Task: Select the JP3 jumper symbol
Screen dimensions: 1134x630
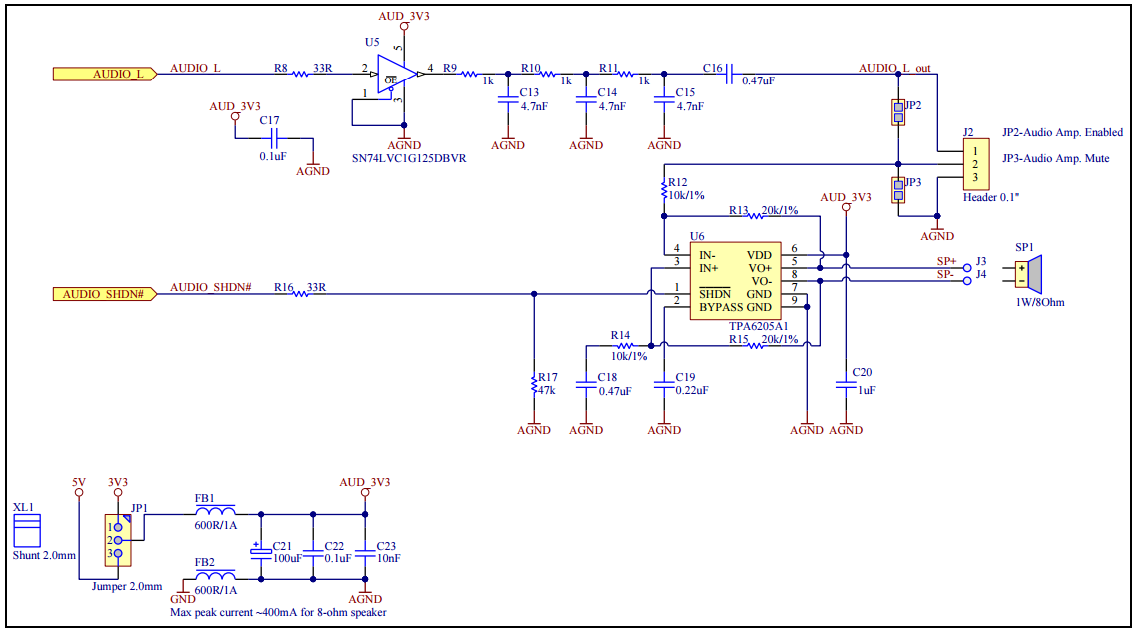Action: click(897, 190)
